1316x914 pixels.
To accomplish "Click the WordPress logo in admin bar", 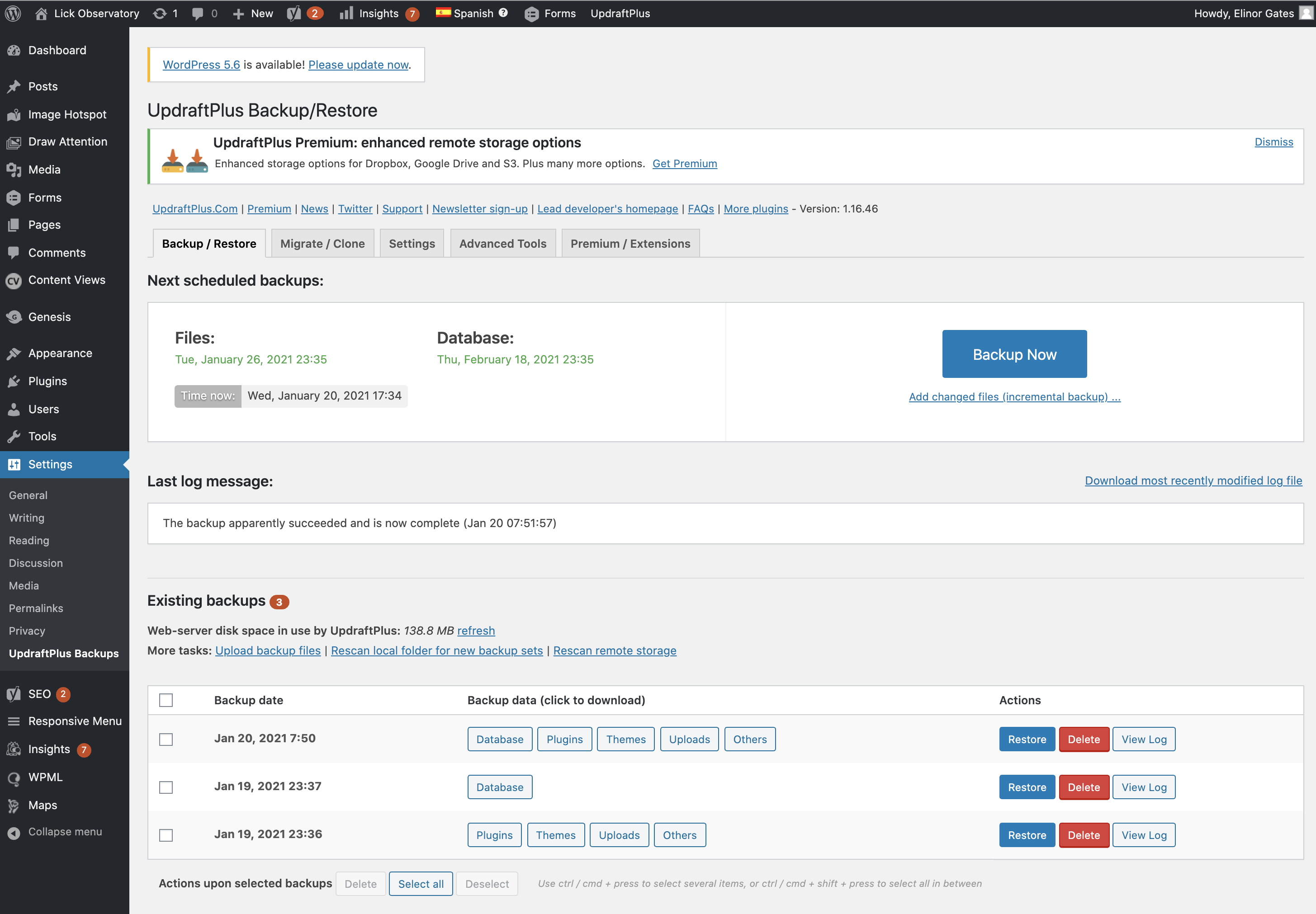I will [13, 13].
